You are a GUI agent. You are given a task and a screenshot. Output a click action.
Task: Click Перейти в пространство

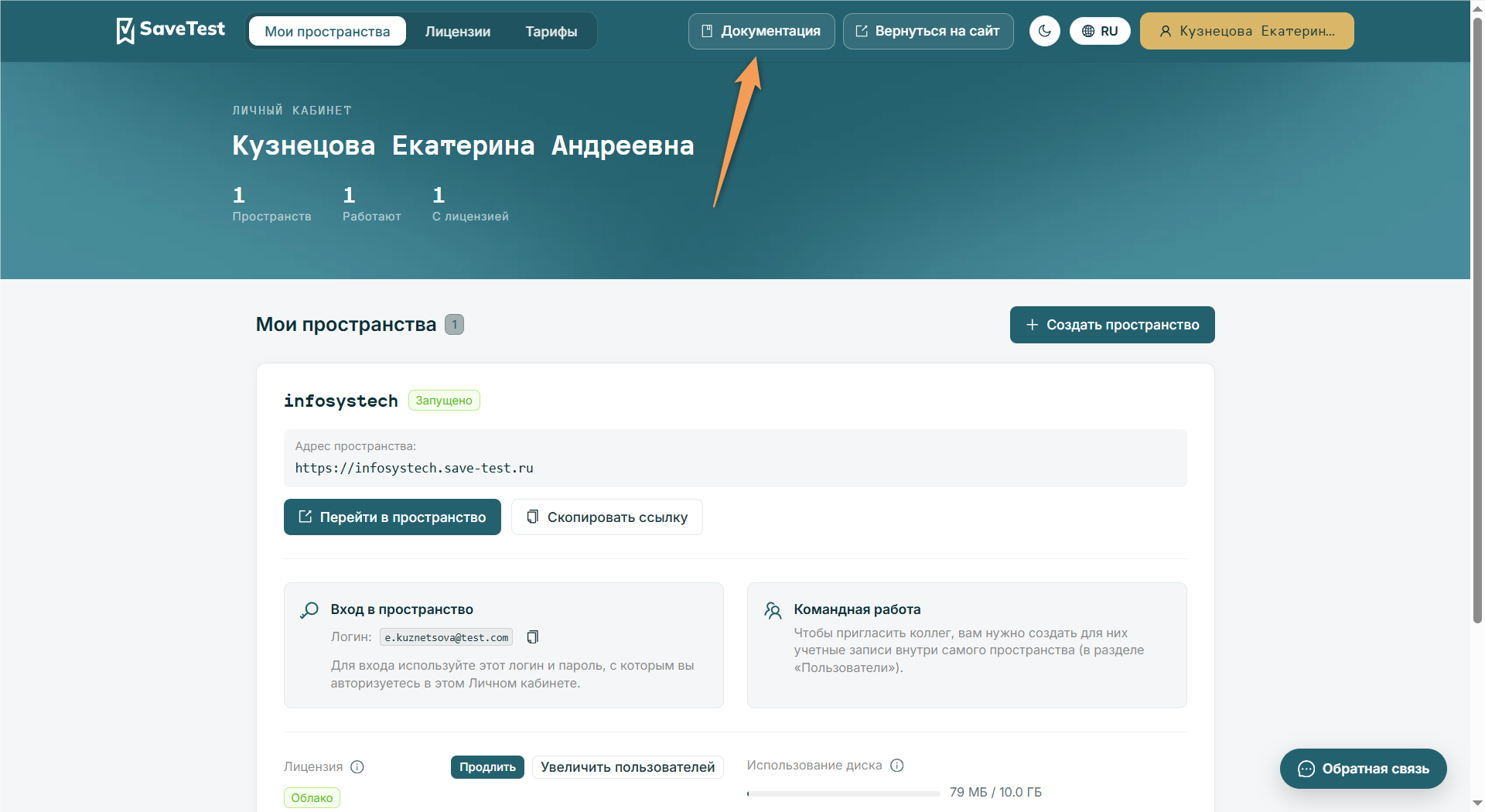[392, 517]
